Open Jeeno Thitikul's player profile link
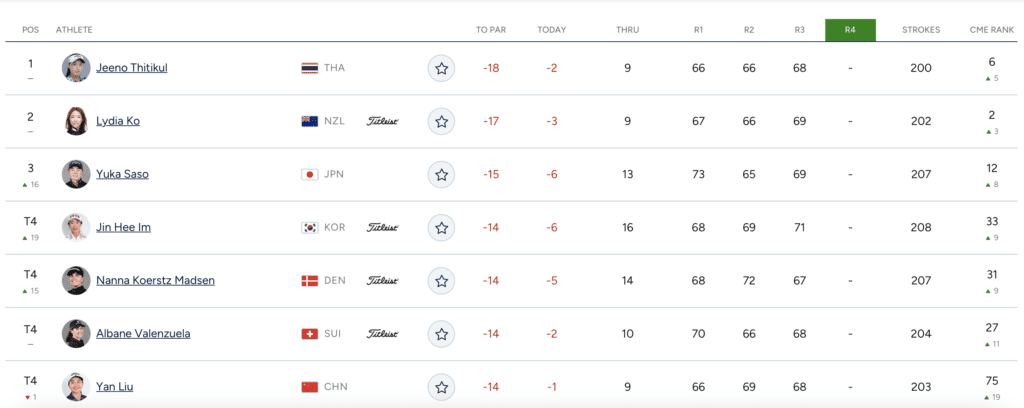This screenshot has height=408, width=1024. (130, 68)
